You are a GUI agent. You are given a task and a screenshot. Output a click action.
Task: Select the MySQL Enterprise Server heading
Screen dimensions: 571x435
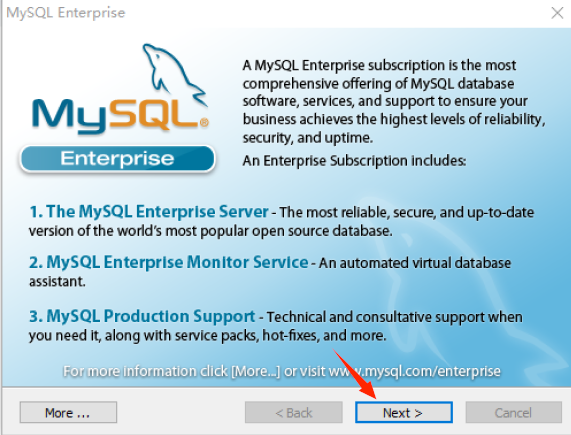click(x=149, y=211)
